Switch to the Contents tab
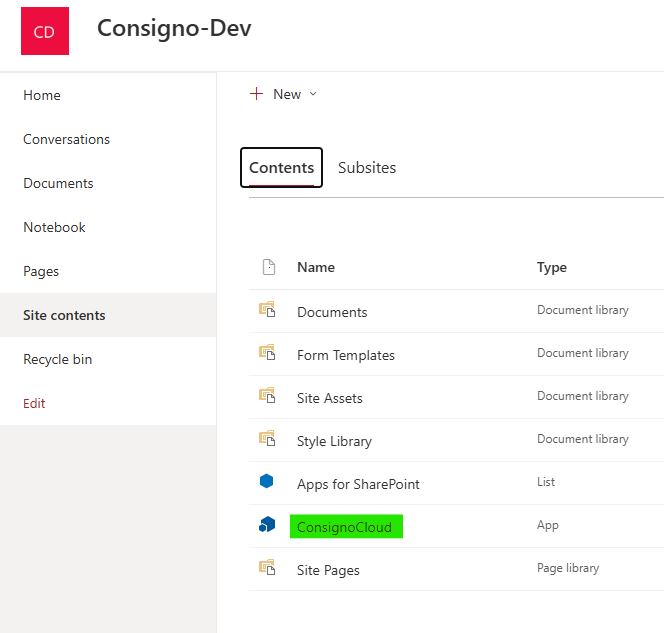664x633 pixels. [282, 168]
